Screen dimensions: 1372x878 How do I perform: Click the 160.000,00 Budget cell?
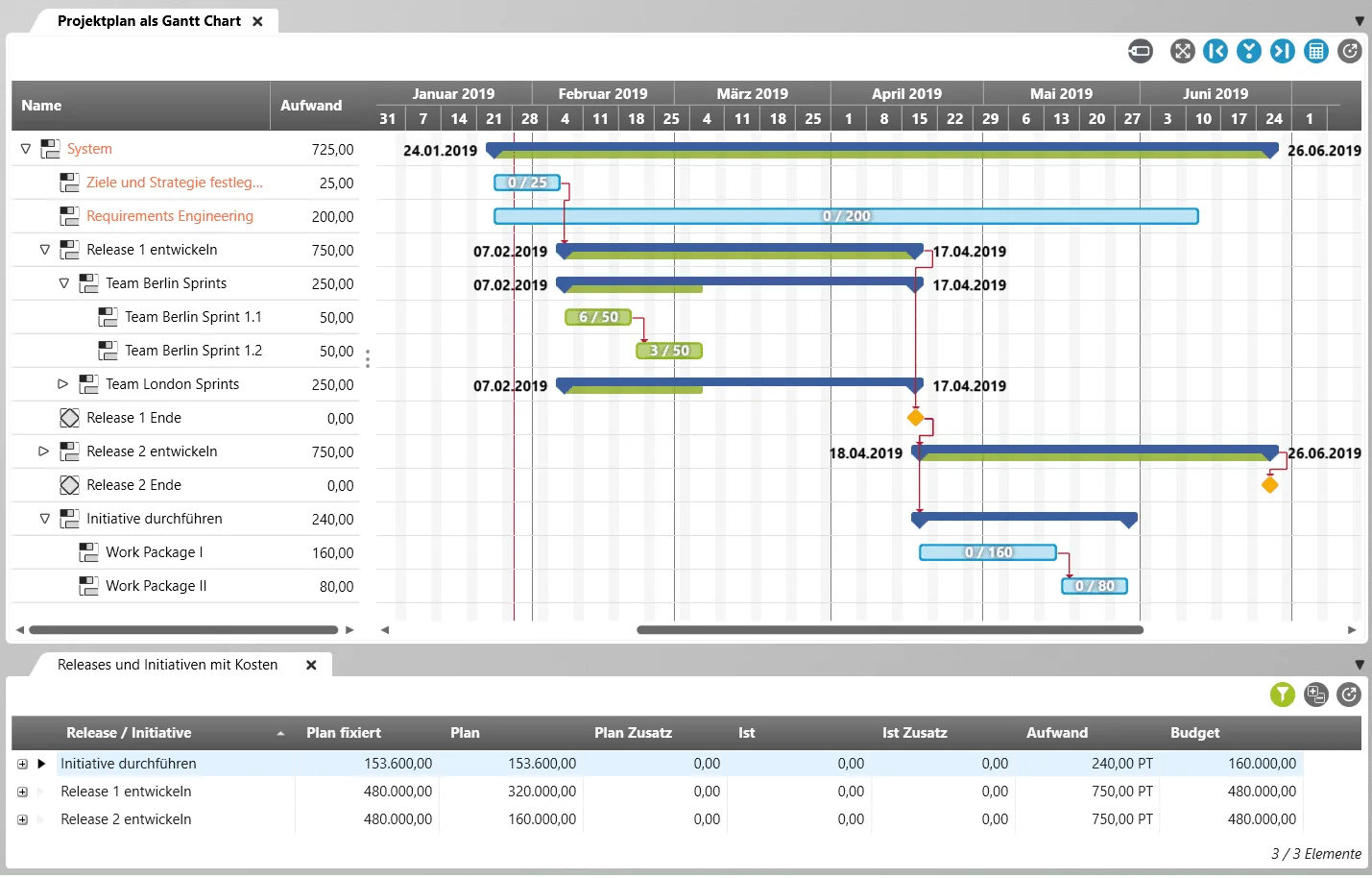pyautogui.click(x=1262, y=764)
